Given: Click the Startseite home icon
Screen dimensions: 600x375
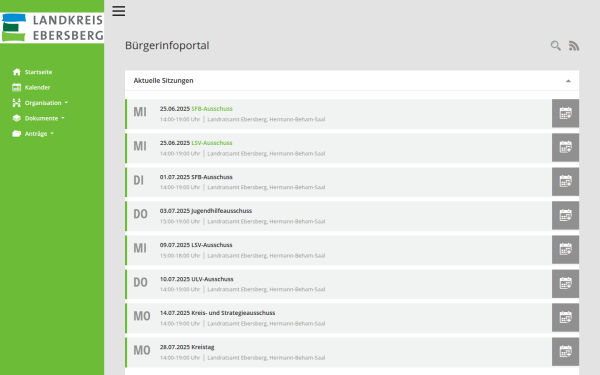Looking at the screenshot, I should [16, 72].
